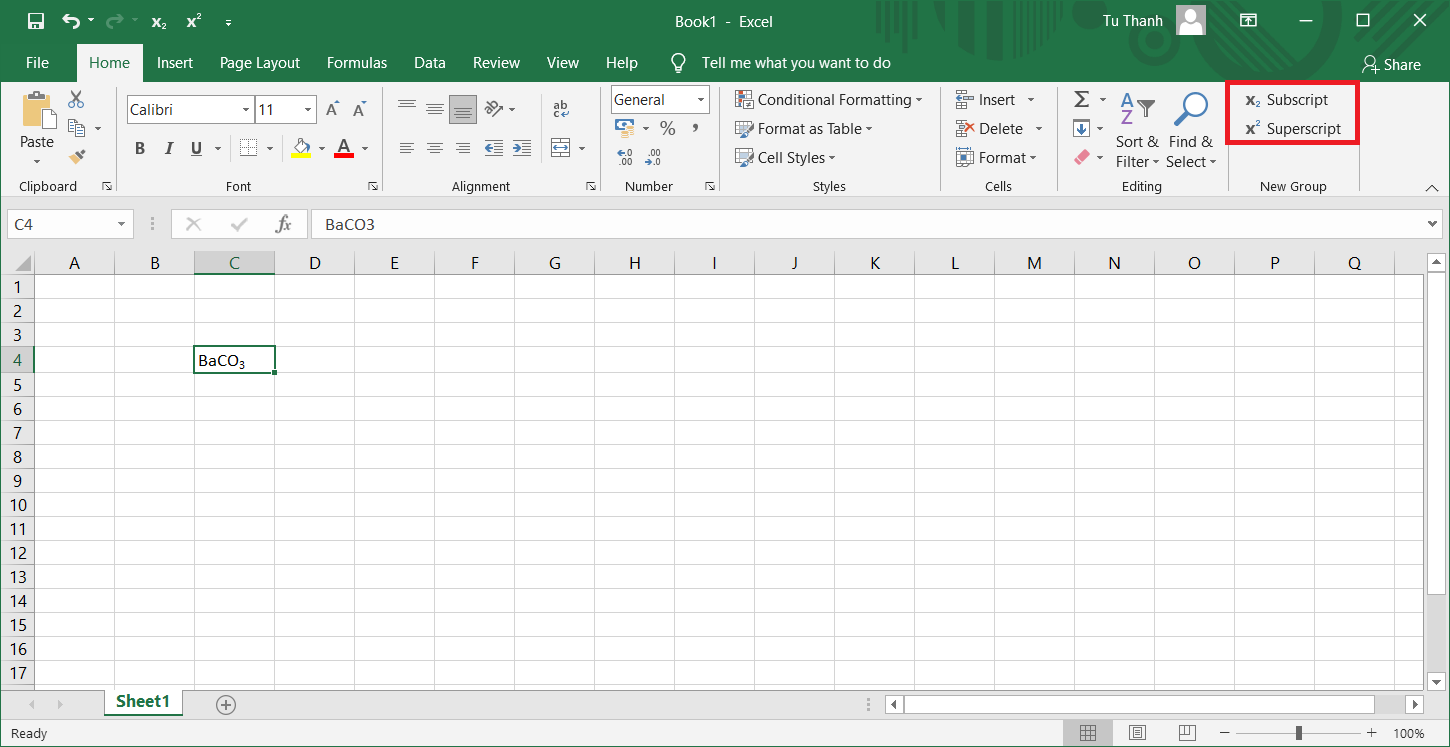Click the Insert Function fx icon
This screenshot has height=747, width=1450.
click(x=284, y=224)
